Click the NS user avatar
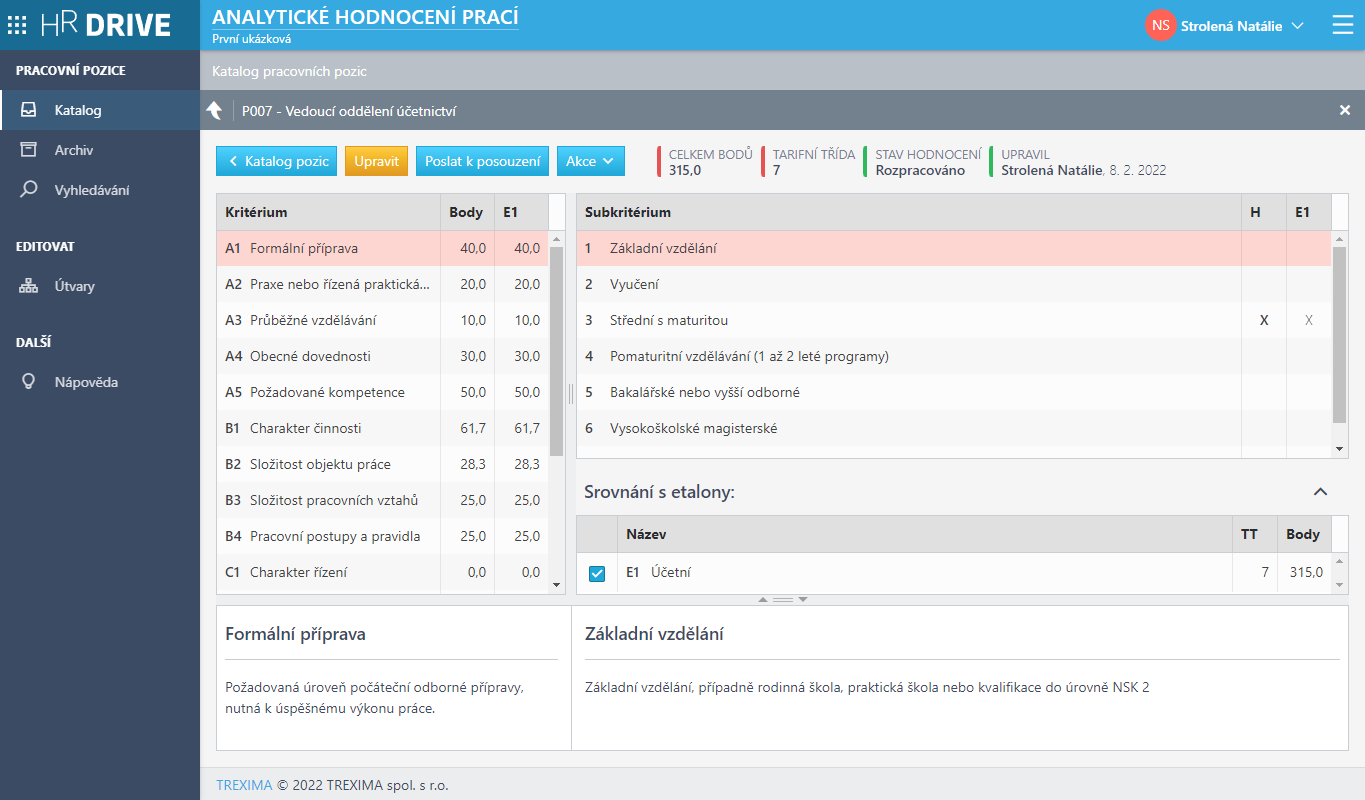The width and height of the screenshot is (1365, 800). coord(1160,26)
